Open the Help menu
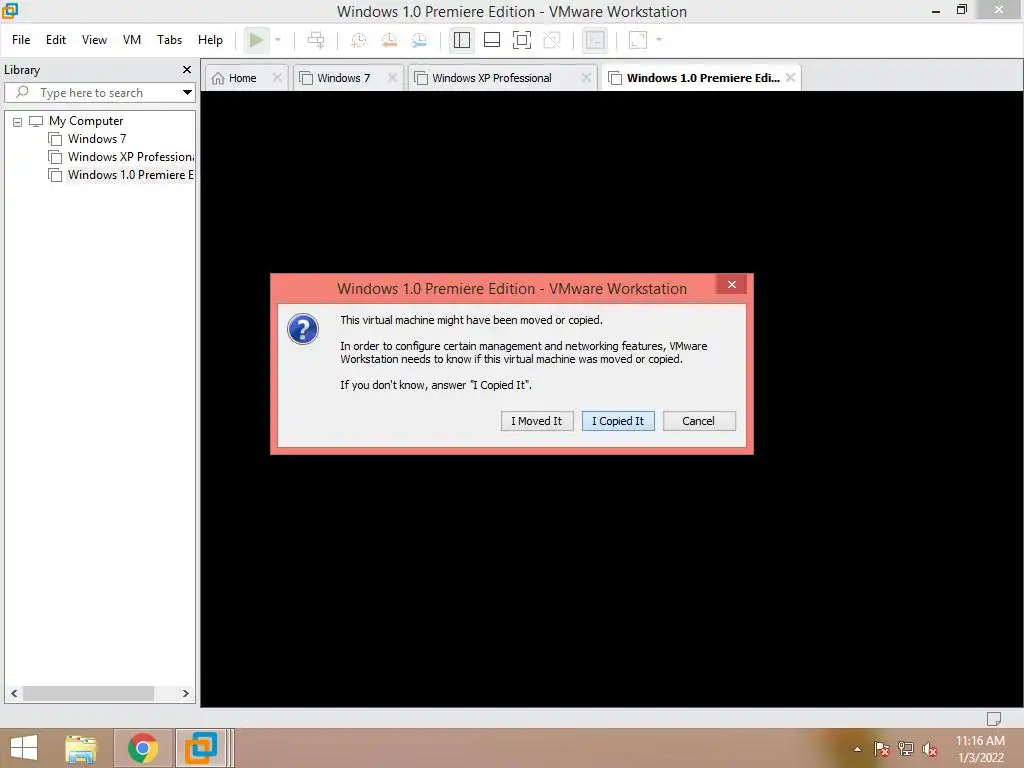This screenshot has width=1024, height=768. click(210, 40)
